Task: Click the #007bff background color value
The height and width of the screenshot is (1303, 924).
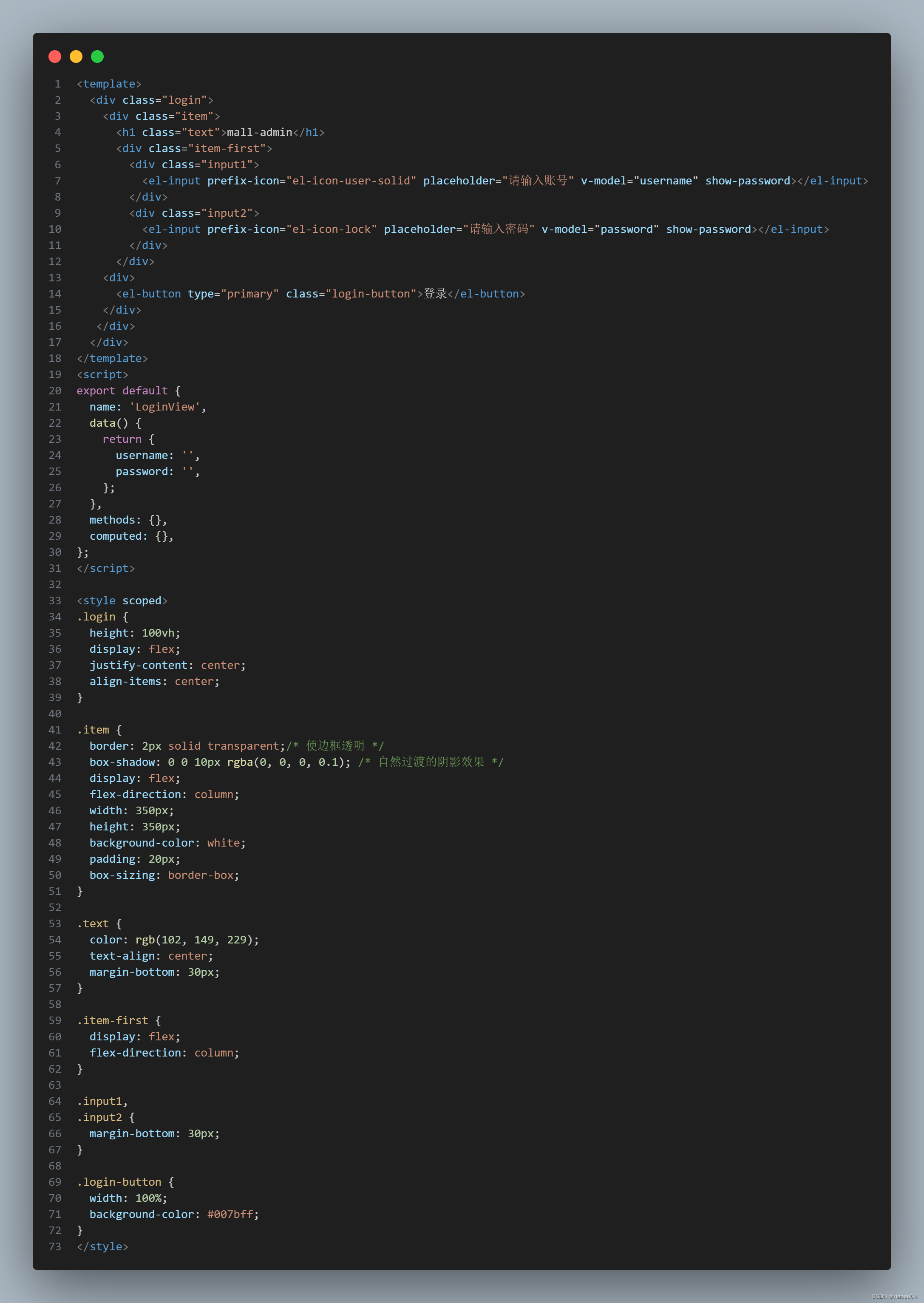Action: 230,1214
